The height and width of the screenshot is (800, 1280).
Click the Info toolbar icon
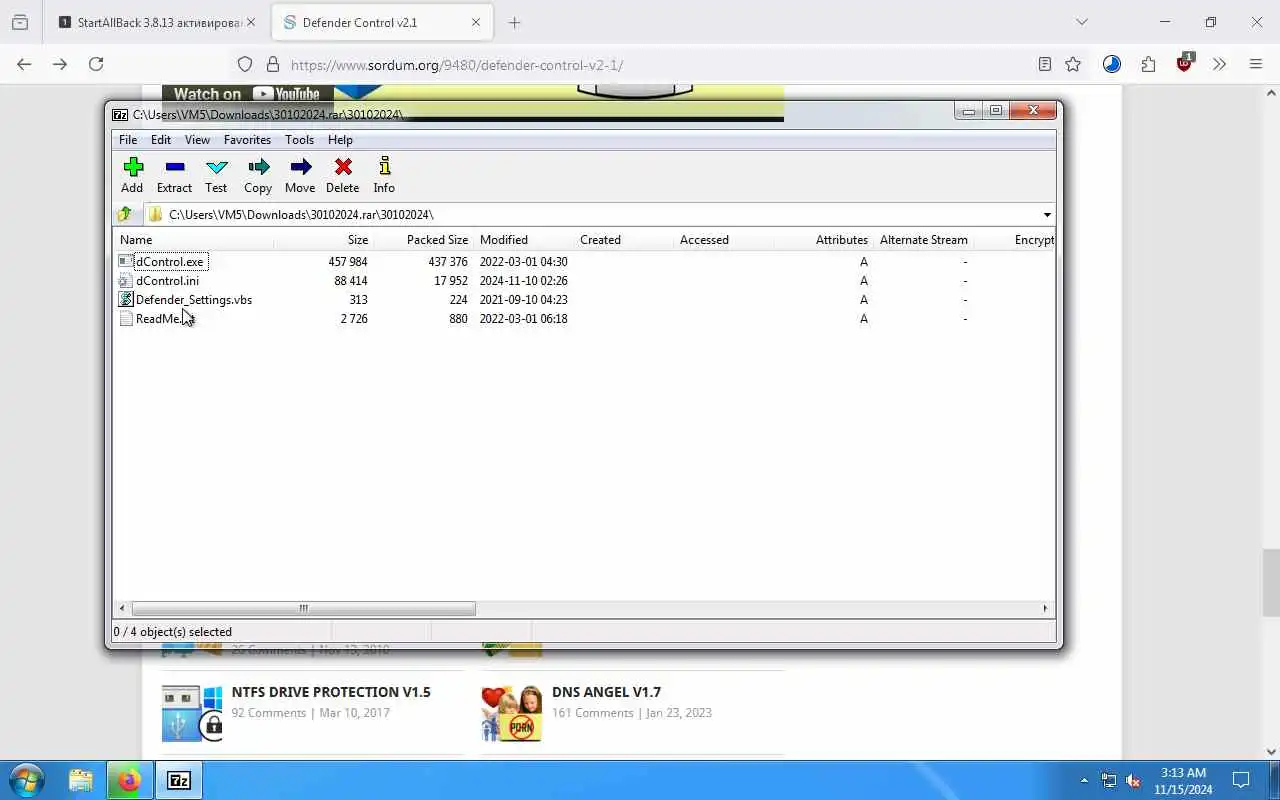click(384, 175)
